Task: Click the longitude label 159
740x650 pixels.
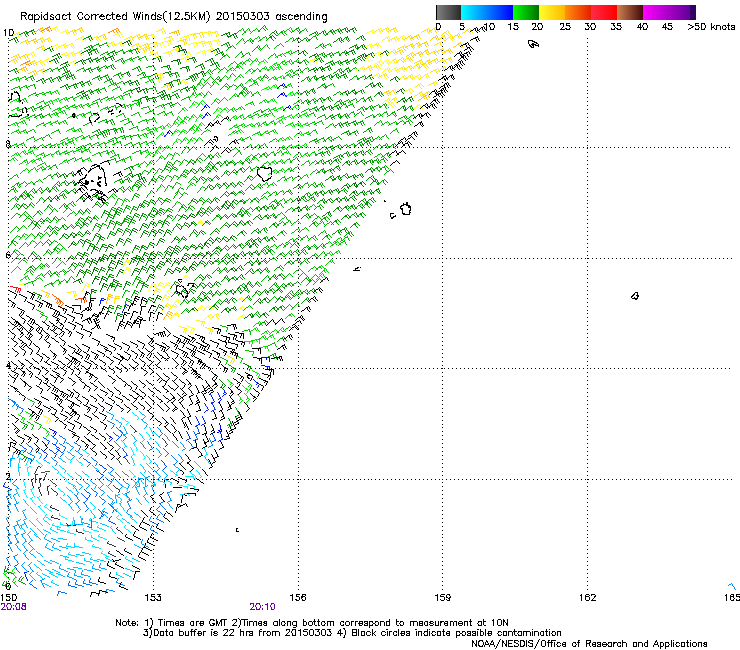Action: [x=442, y=598]
